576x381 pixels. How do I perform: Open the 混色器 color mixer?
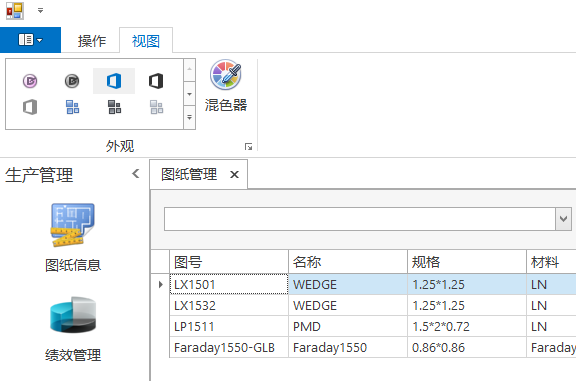(226, 86)
